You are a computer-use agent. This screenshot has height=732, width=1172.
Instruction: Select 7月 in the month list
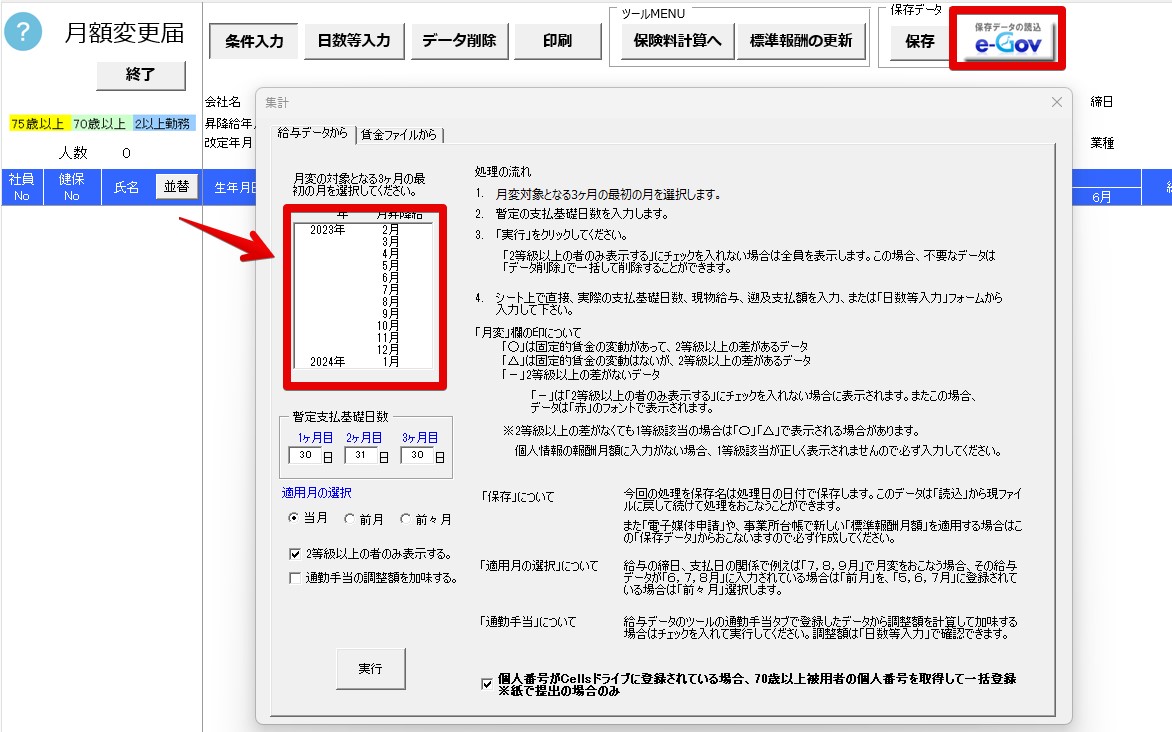pyautogui.click(x=363, y=289)
